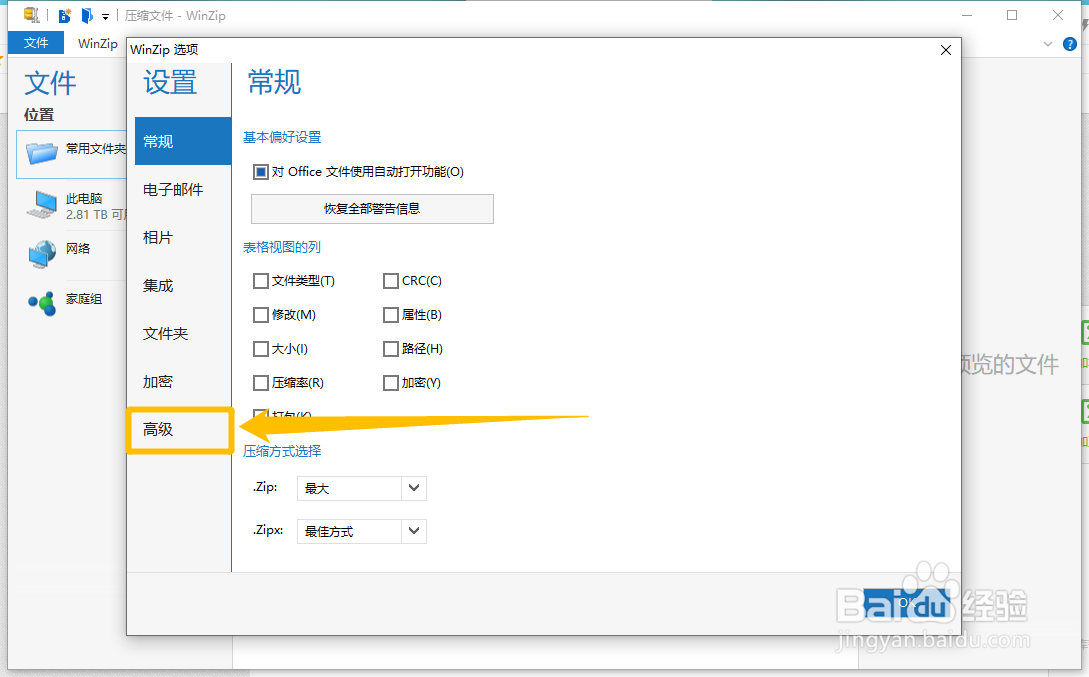
Task: Select the 常用文件夹 folder icon
Action: tap(42, 152)
